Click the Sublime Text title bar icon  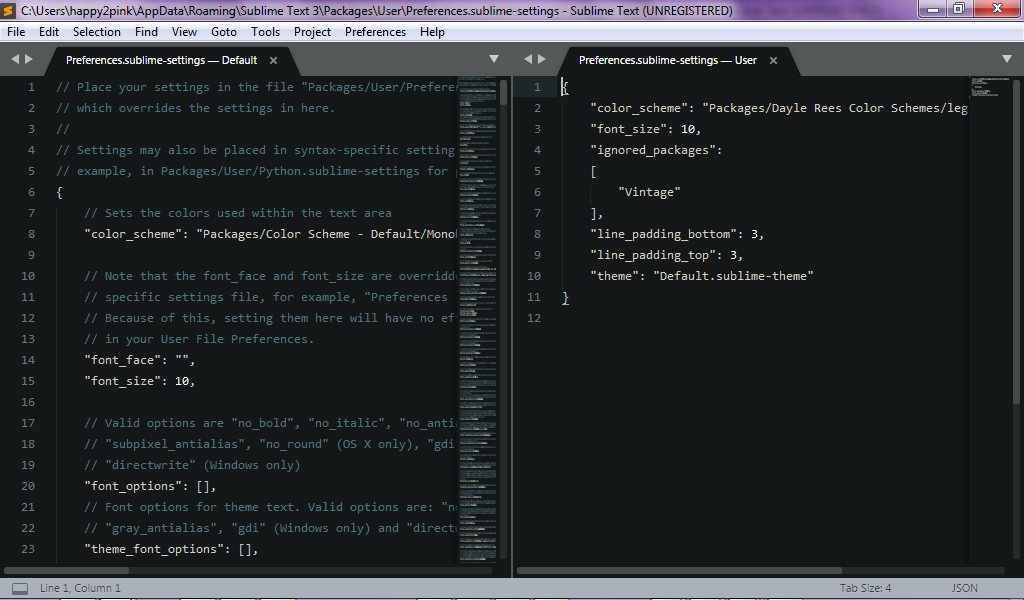click(x=8, y=10)
